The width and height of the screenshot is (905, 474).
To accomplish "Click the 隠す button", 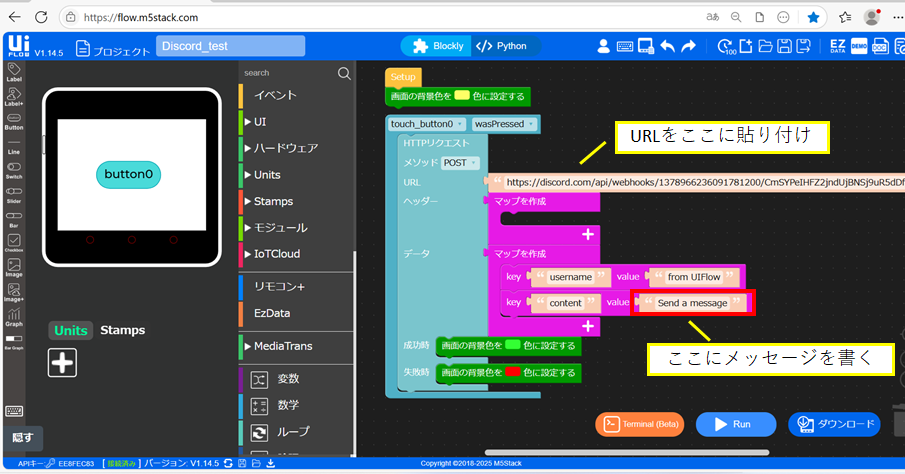I will [23, 438].
